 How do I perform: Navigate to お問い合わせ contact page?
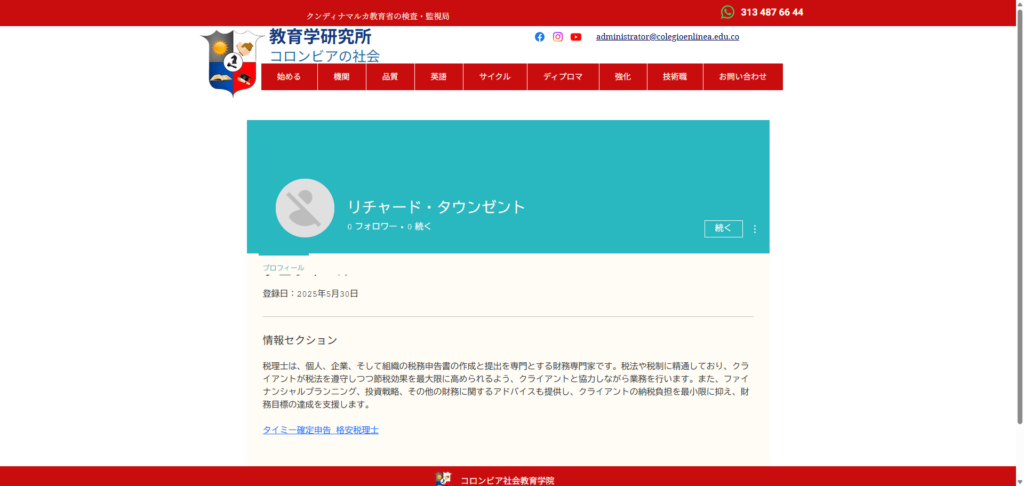(x=742, y=77)
